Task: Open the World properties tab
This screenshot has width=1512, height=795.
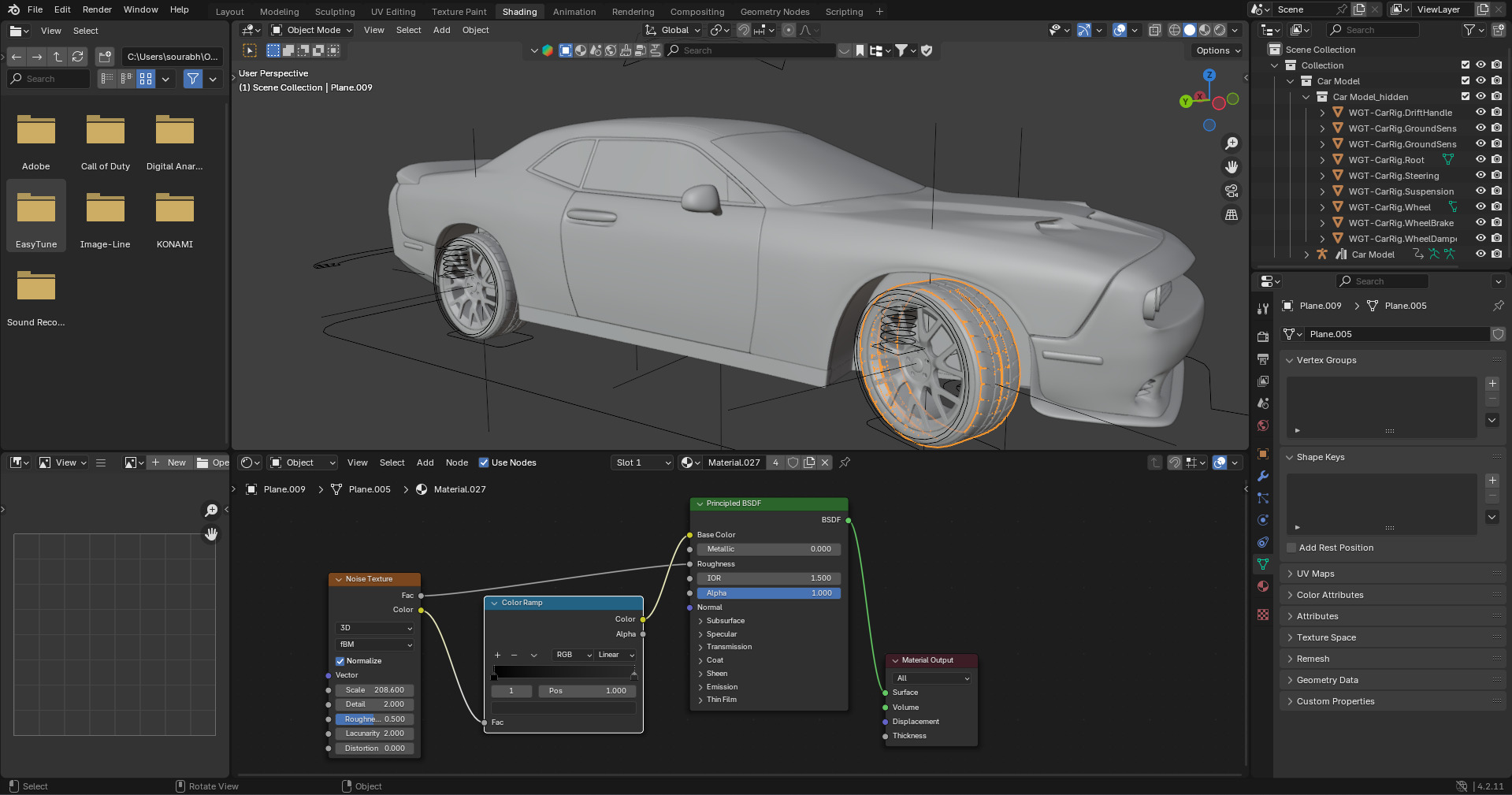Action: point(1263,425)
